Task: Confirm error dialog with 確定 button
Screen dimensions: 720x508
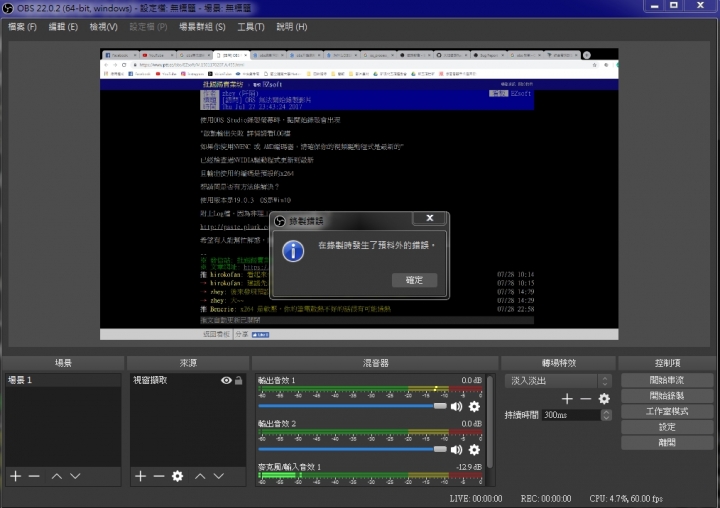Action: click(414, 280)
